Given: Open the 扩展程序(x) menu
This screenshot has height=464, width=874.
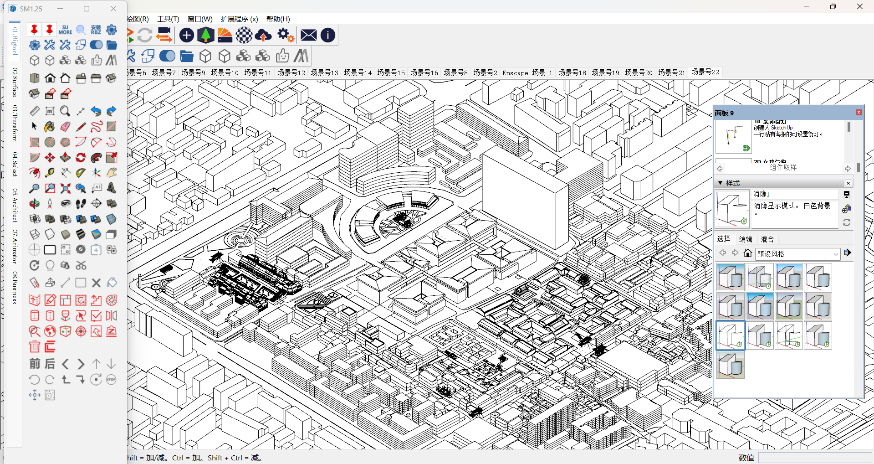Looking at the screenshot, I should coord(239,18).
